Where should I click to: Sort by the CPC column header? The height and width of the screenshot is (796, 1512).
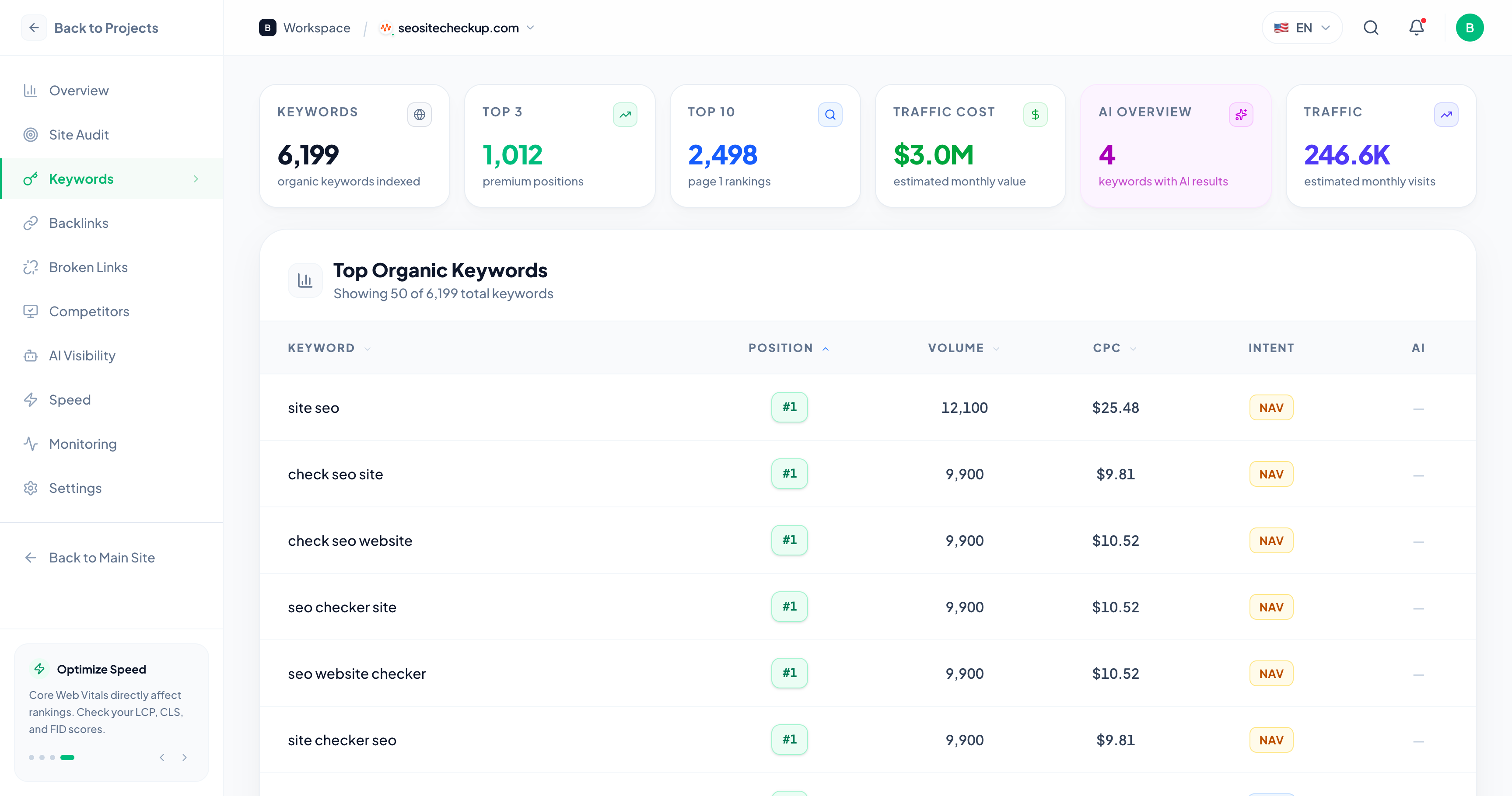1114,348
